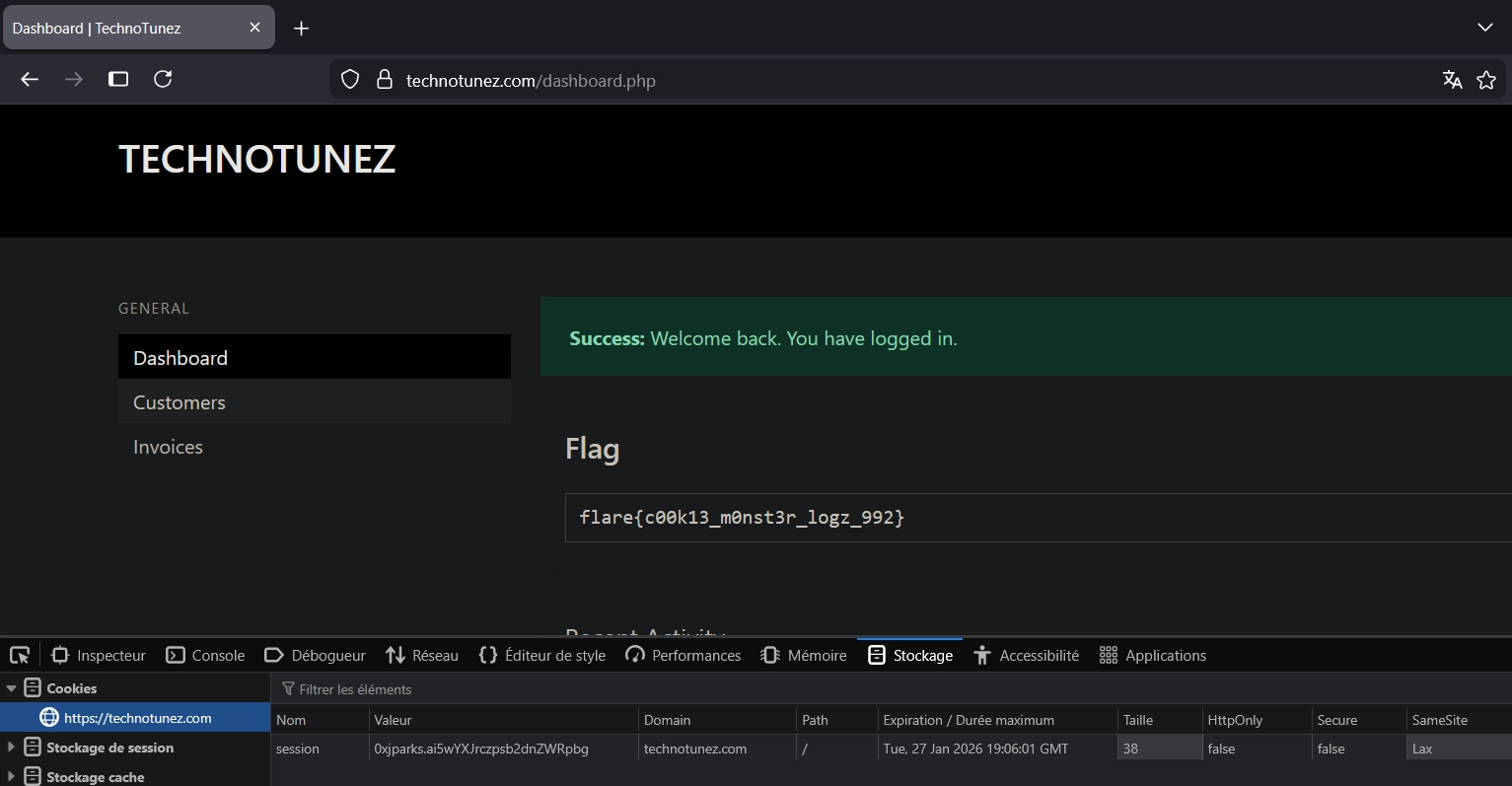The width and height of the screenshot is (1512, 786).
Task: Bookmark this page with star icon
Action: point(1486,80)
